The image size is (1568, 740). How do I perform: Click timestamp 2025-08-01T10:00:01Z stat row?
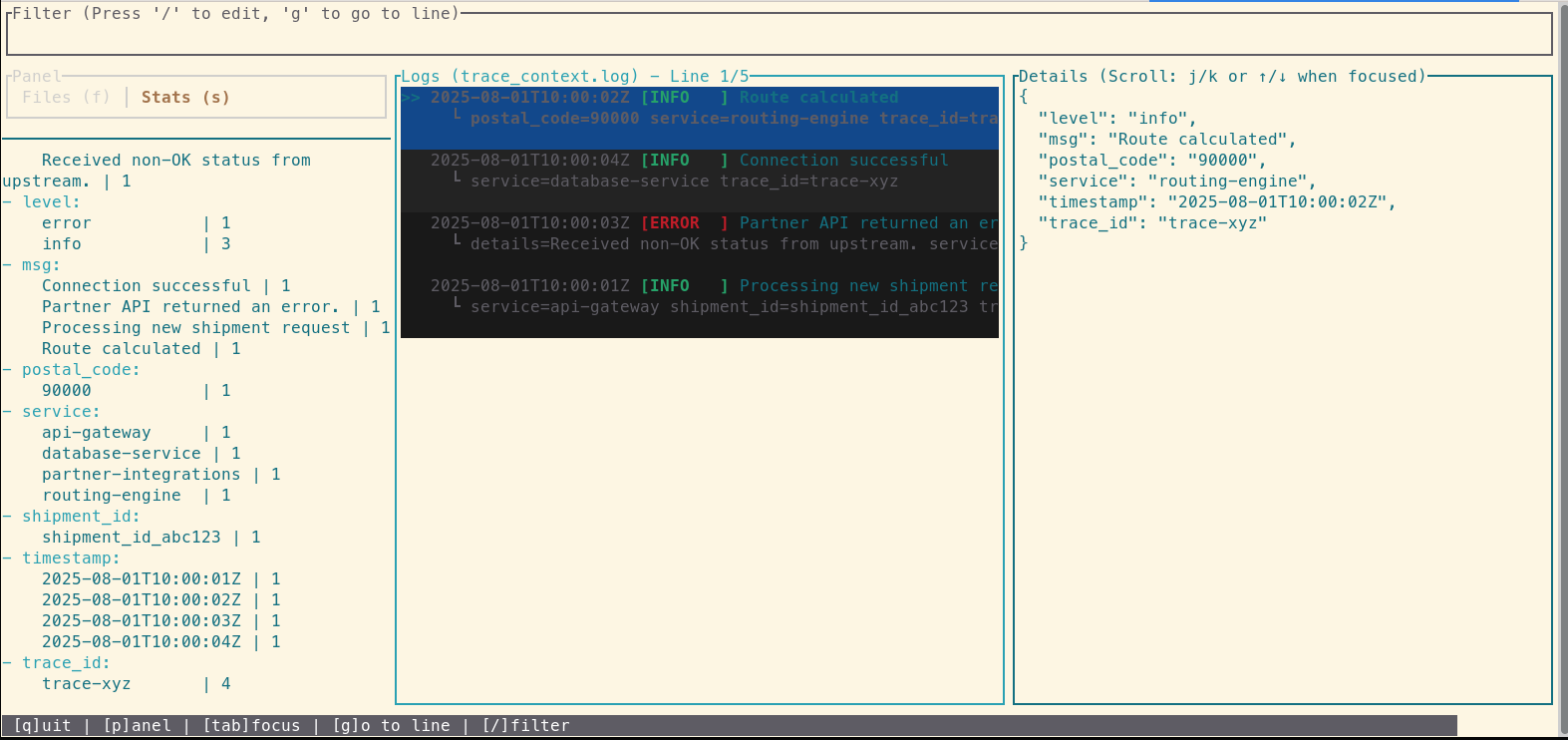(161, 578)
